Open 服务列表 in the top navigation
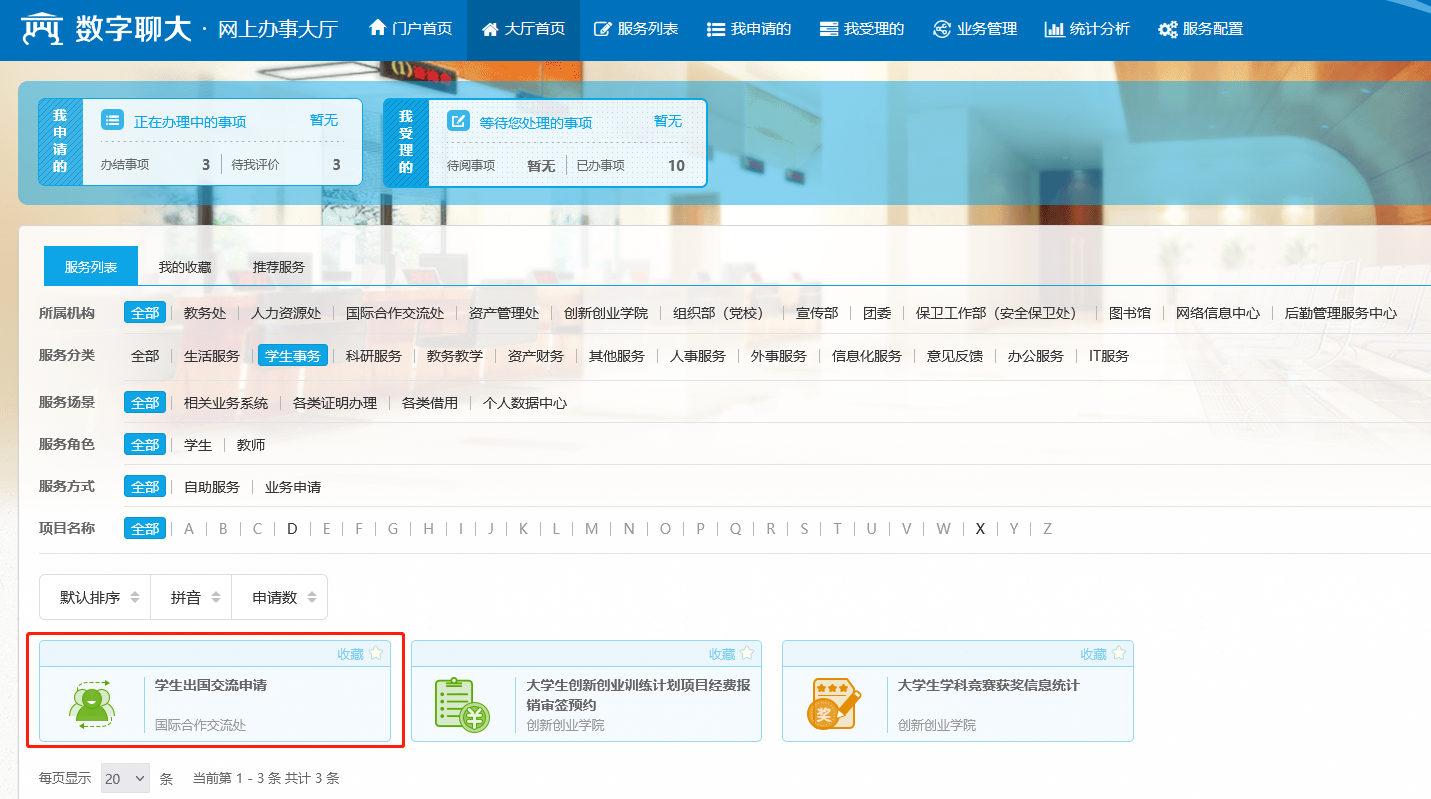Image resolution: width=1431 pixels, height=799 pixels. click(x=637, y=29)
